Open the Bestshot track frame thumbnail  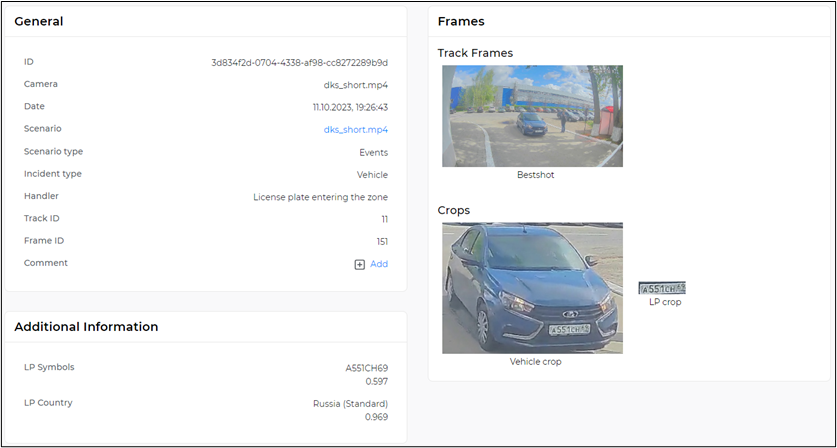click(532, 116)
